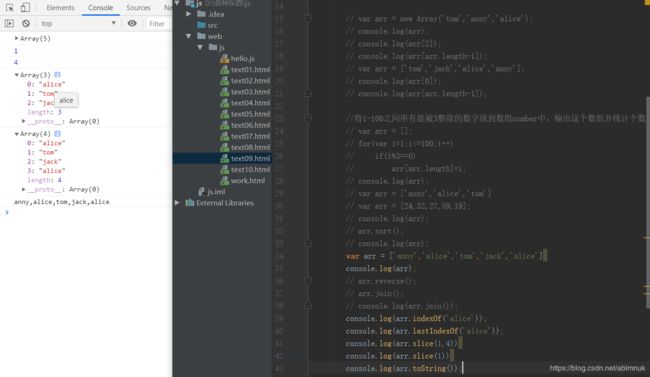Open text07.html file
Image resolution: width=650 pixels, height=377 pixels.
250,136
